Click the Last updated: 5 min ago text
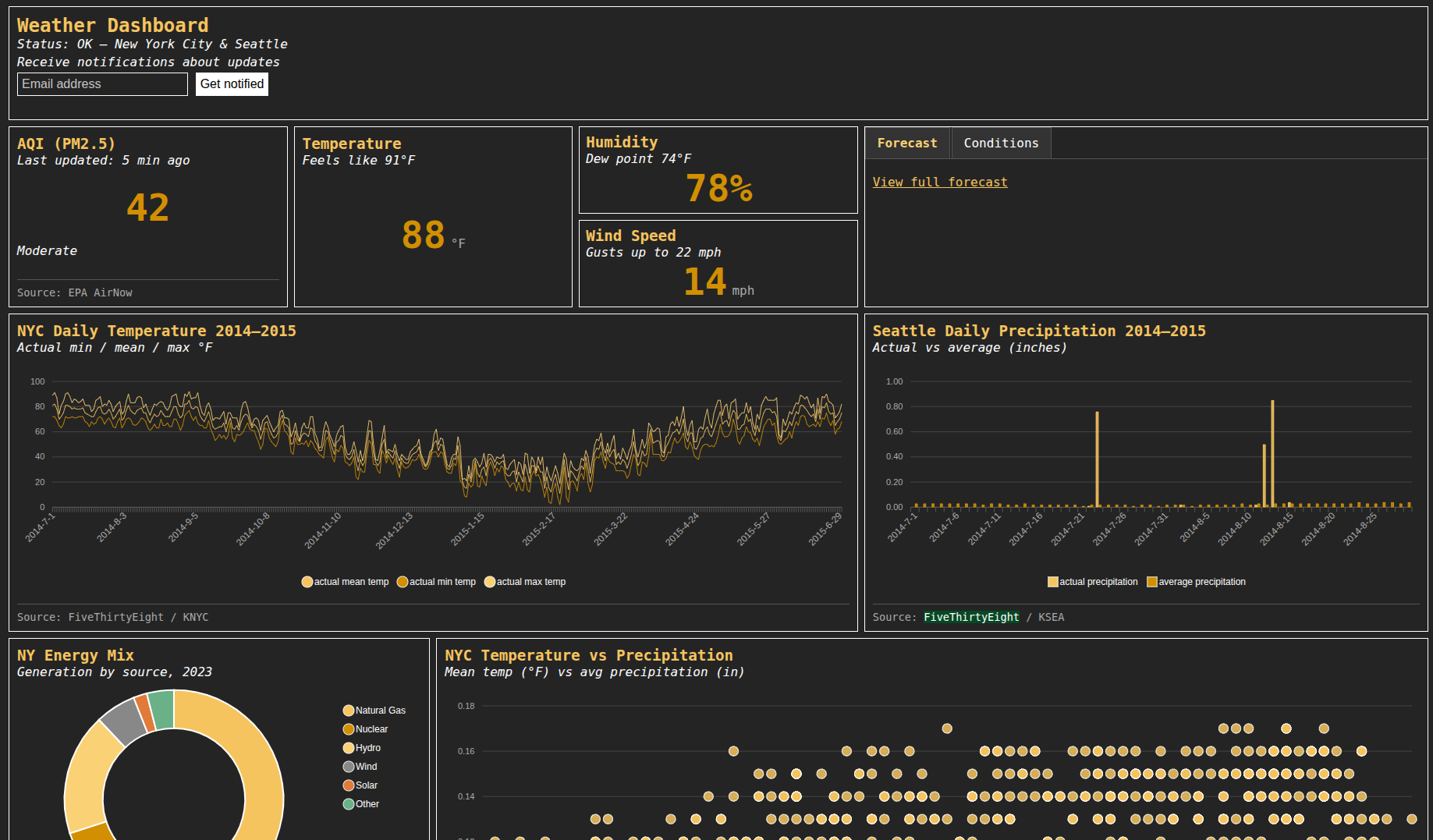The height and width of the screenshot is (840, 1433). click(x=103, y=160)
